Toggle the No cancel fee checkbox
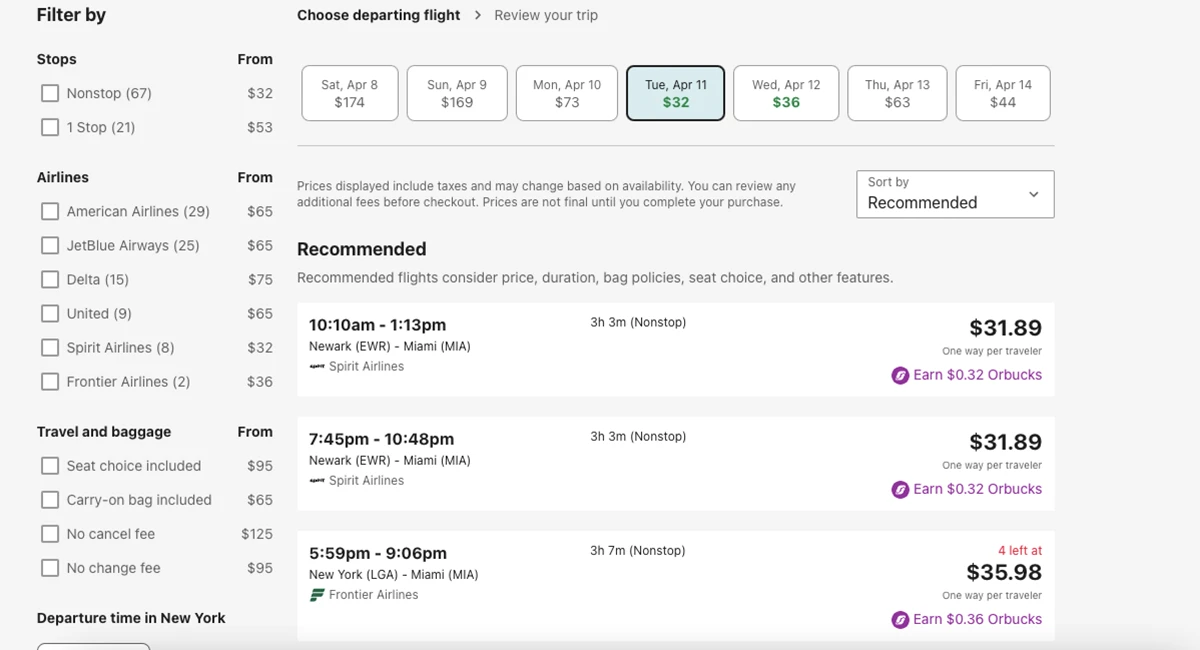1200x650 pixels. click(x=50, y=534)
